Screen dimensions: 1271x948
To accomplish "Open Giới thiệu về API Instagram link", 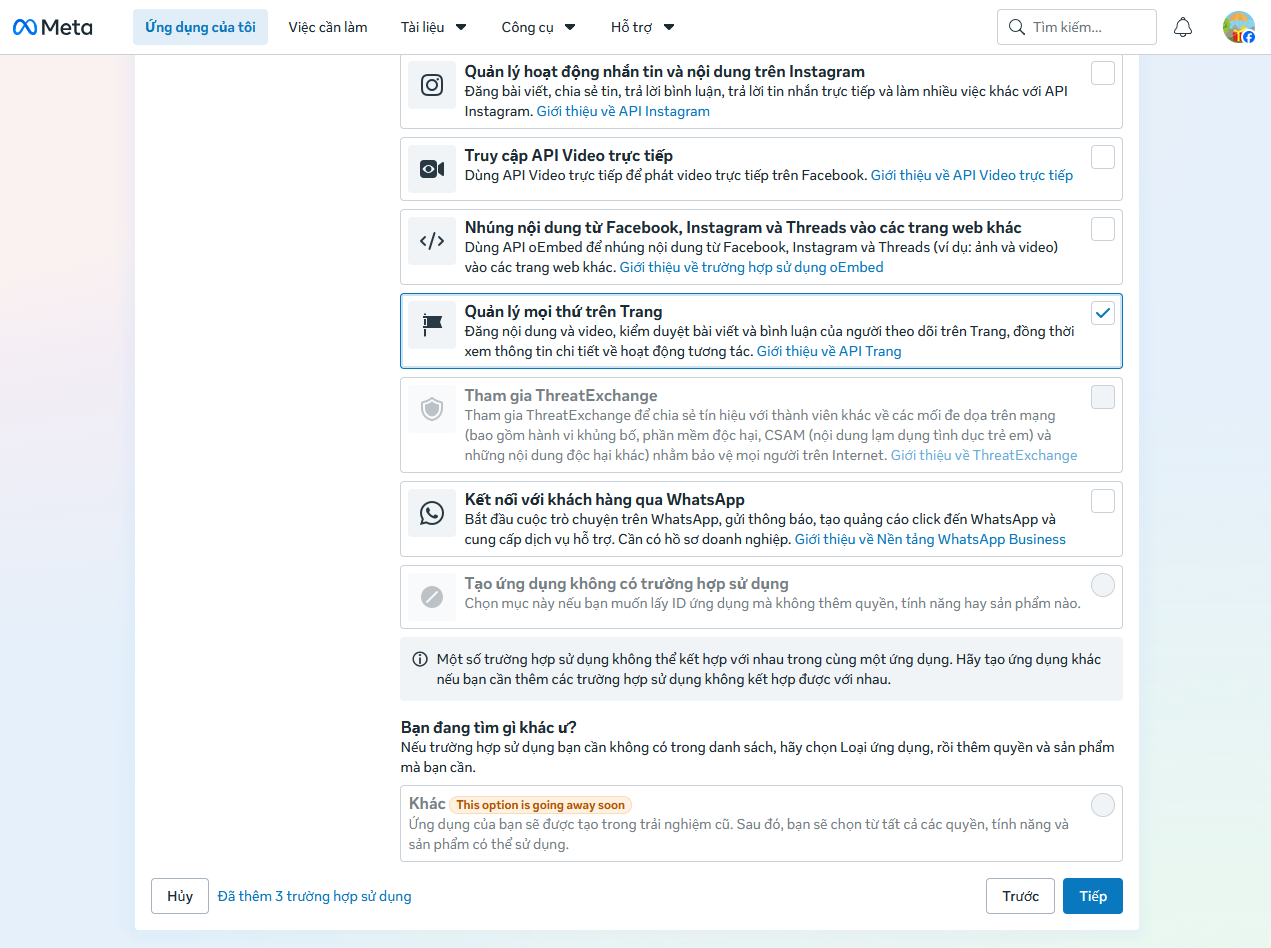I will [x=623, y=111].
